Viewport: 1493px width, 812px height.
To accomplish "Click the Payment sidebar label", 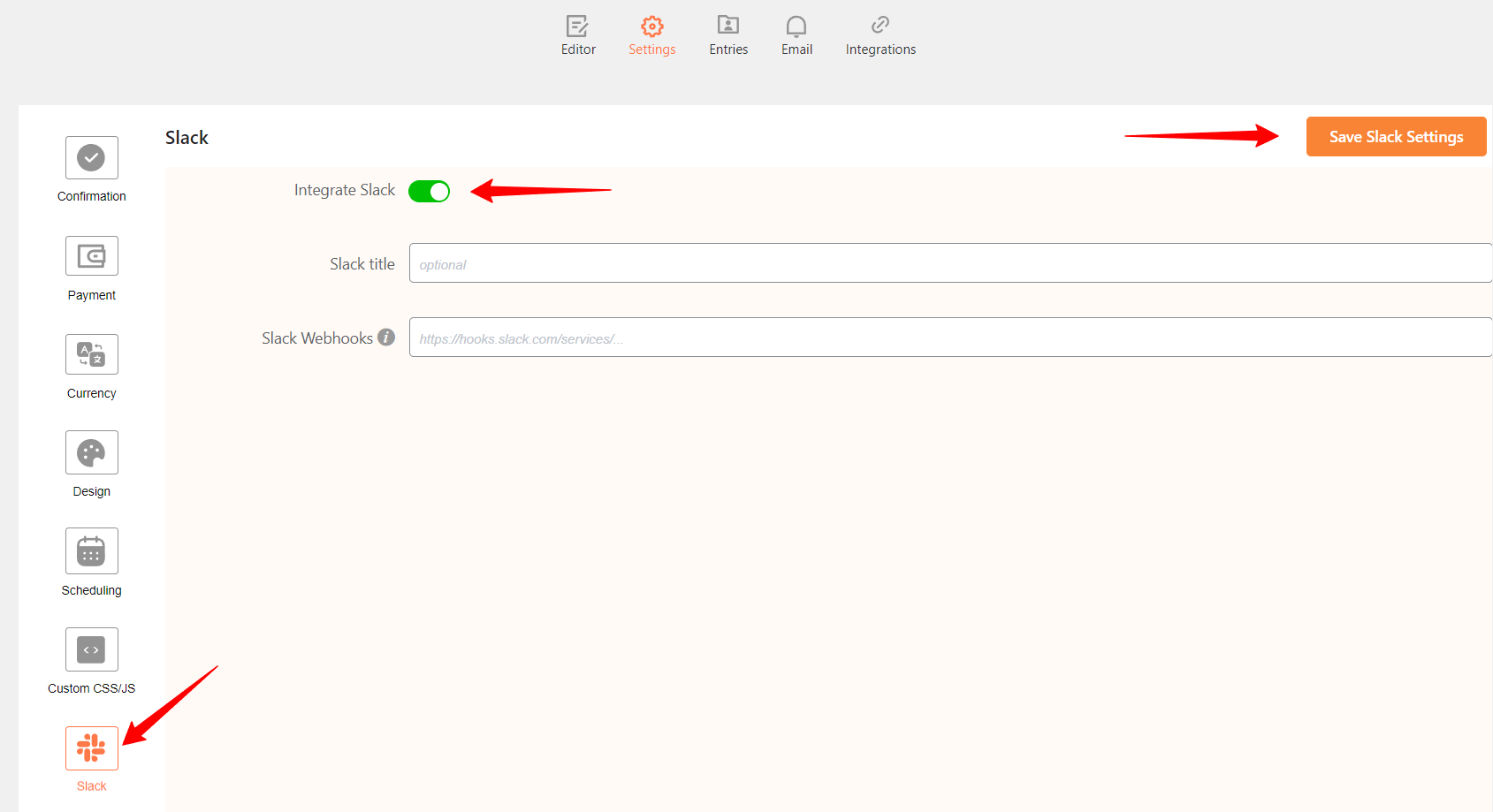I will [92, 295].
